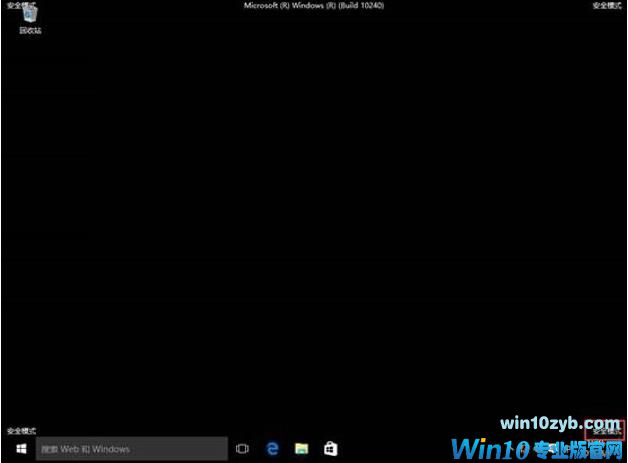Open the Windows Start menu
The image size is (628, 463).
pyautogui.click(x=21, y=449)
